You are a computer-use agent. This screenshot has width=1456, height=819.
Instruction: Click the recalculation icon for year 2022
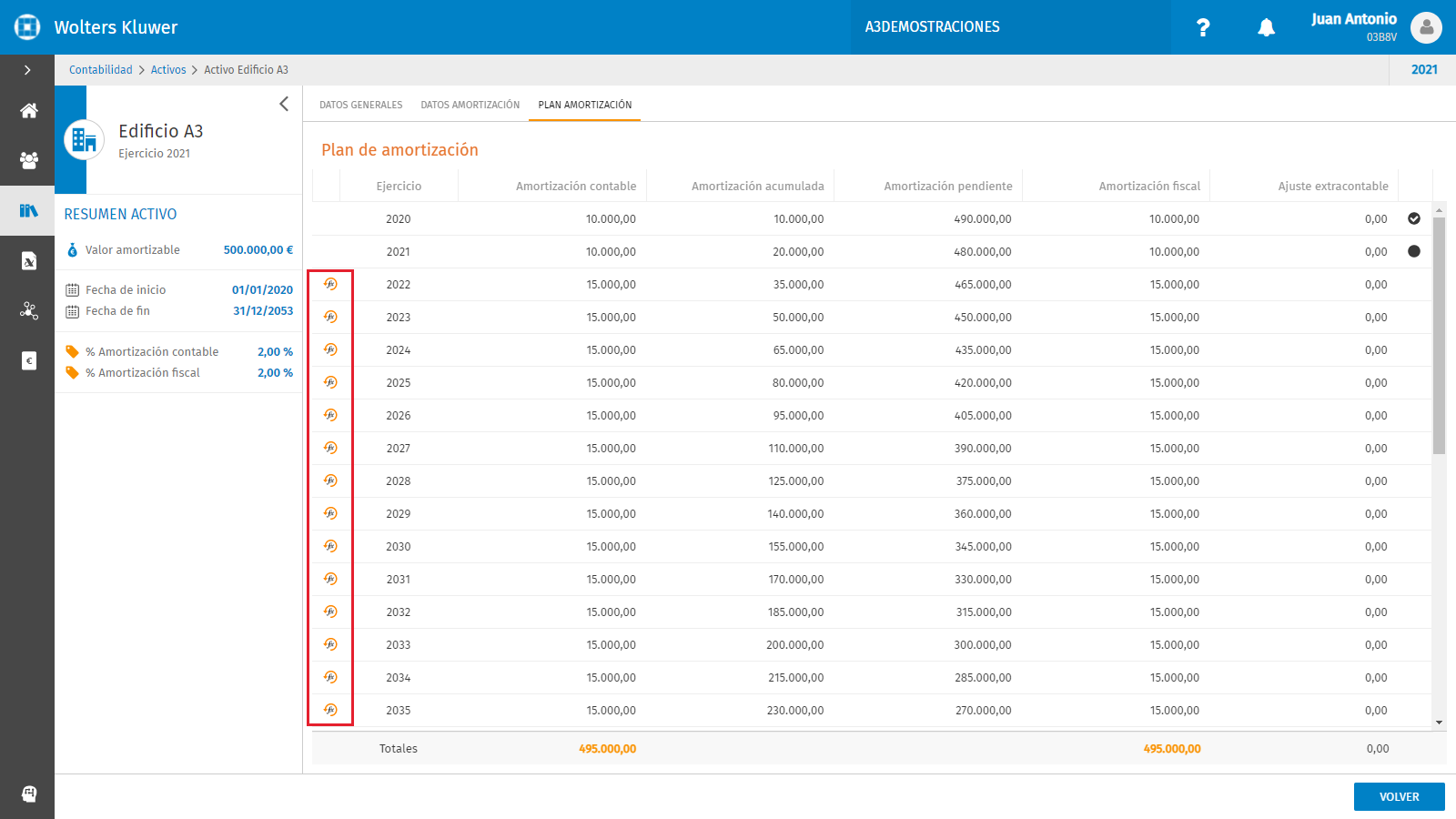tap(330, 284)
